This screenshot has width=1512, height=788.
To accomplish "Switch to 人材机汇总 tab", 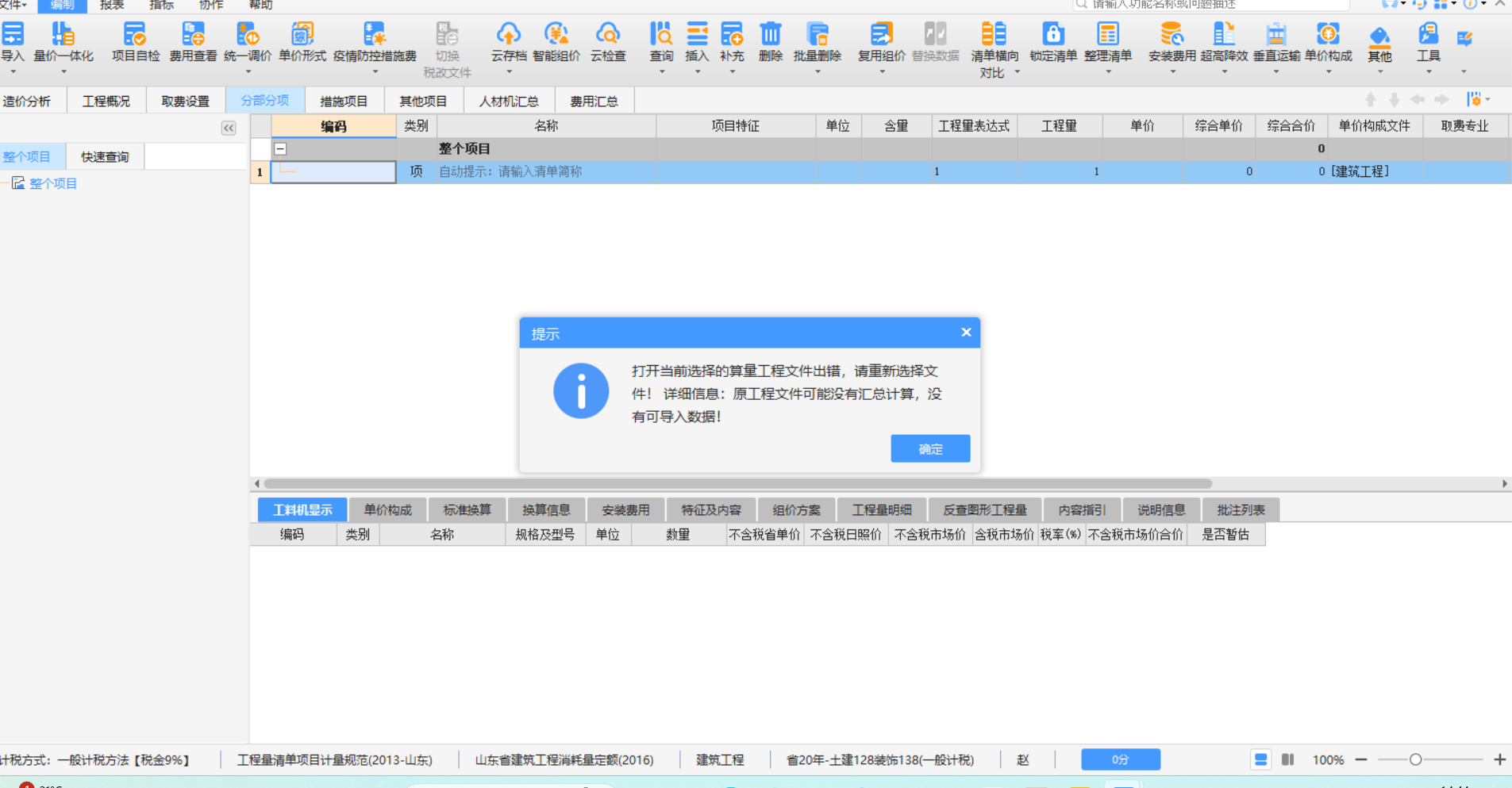I will (509, 101).
